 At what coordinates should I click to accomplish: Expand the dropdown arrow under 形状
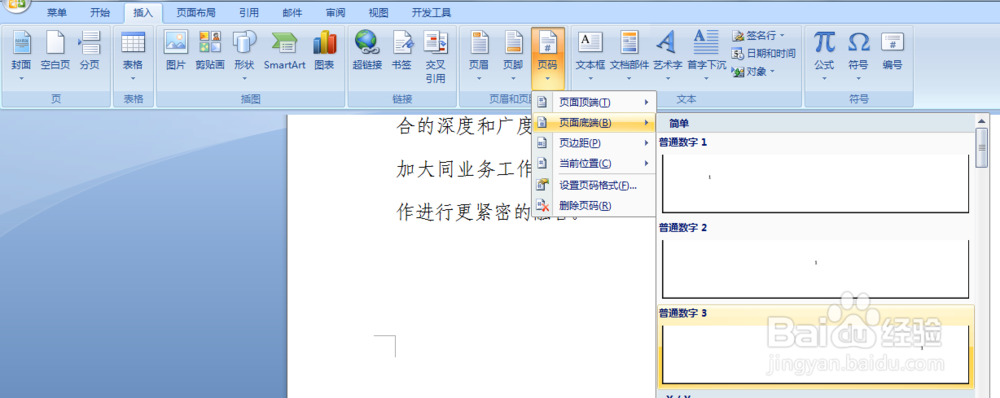point(244,79)
